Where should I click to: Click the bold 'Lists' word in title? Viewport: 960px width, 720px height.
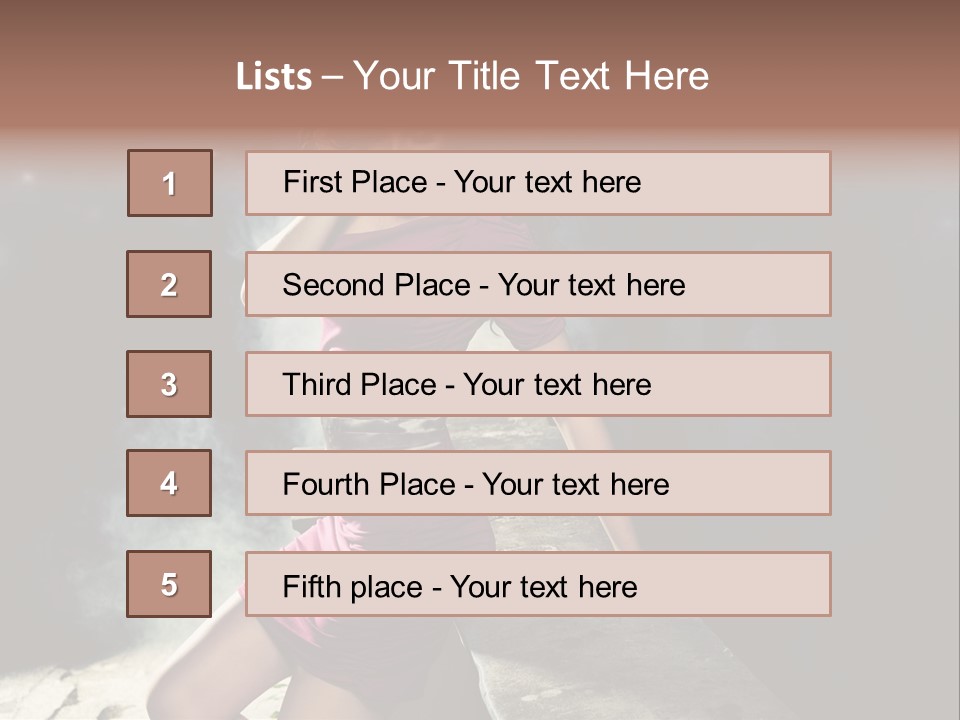coord(274,77)
